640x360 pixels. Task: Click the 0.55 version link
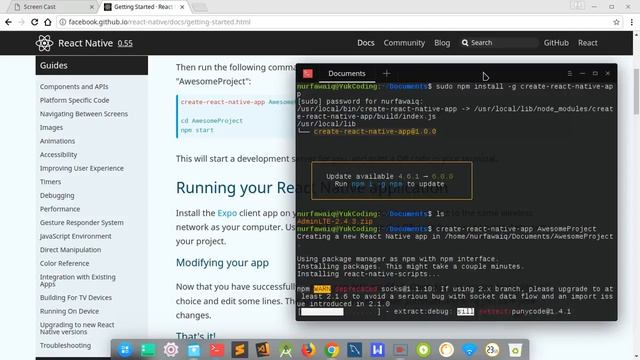coord(125,43)
